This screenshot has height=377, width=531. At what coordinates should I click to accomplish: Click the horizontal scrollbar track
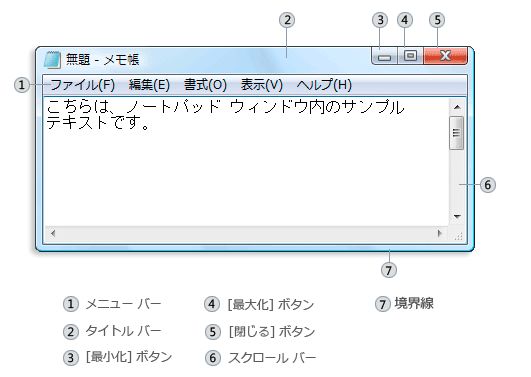(x=246, y=233)
